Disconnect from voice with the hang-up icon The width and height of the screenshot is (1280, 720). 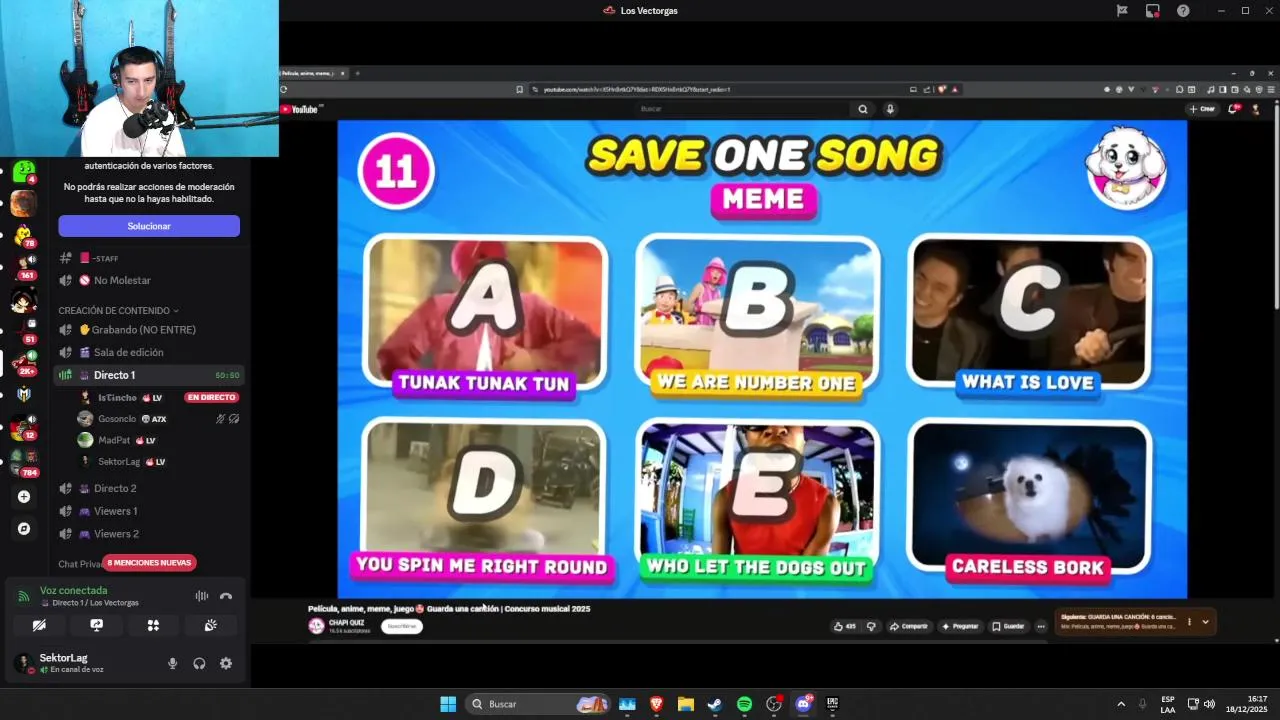click(226, 596)
